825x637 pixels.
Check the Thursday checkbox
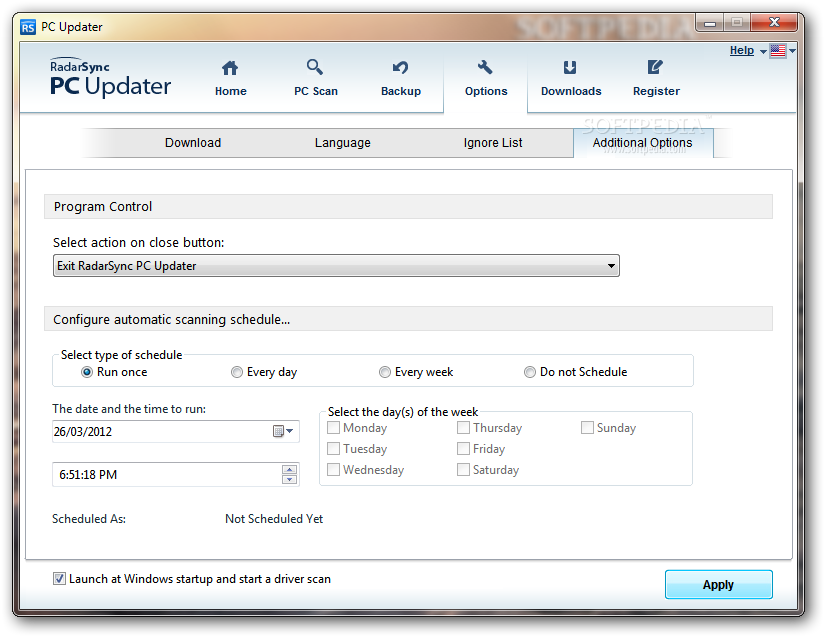[463, 427]
